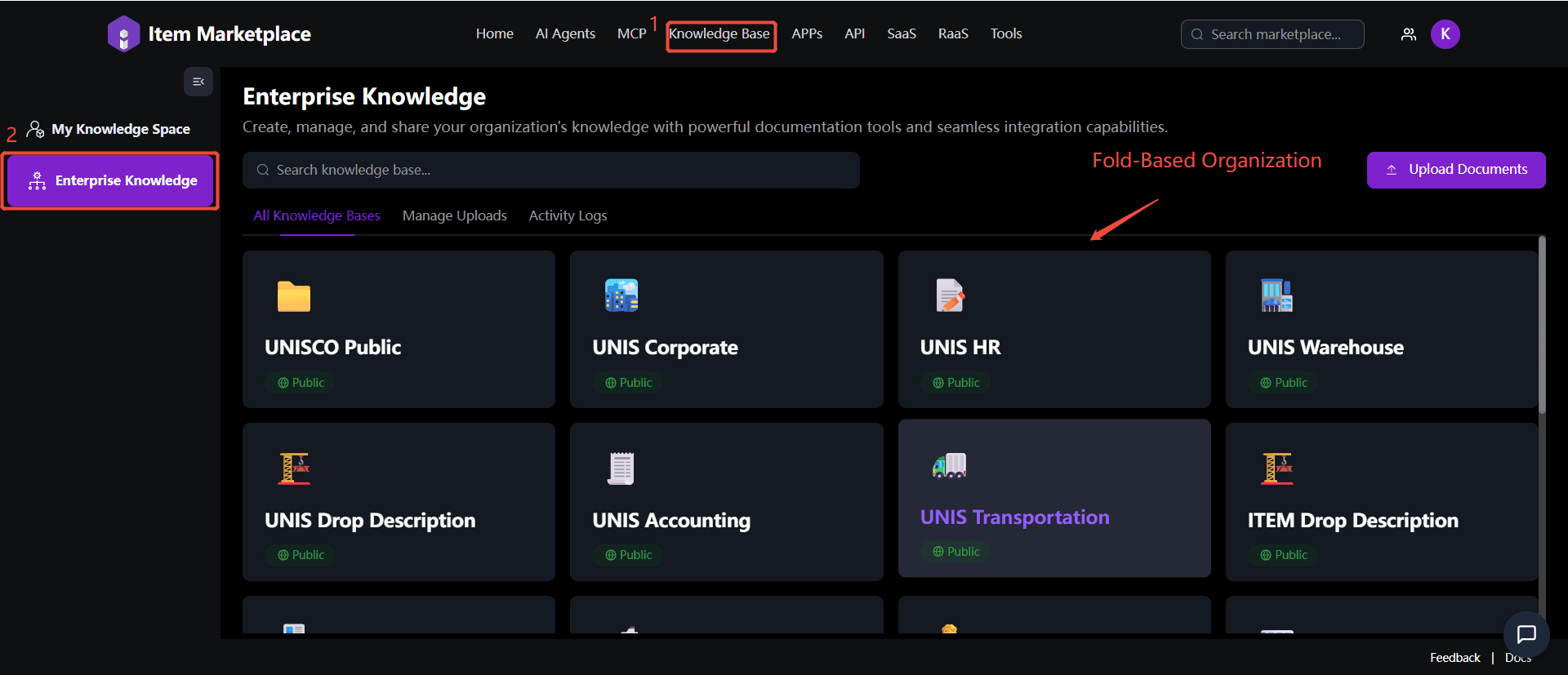Open the user contacts icon beside avatar
Screen dimensions: 1568x675
coord(1409,34)
